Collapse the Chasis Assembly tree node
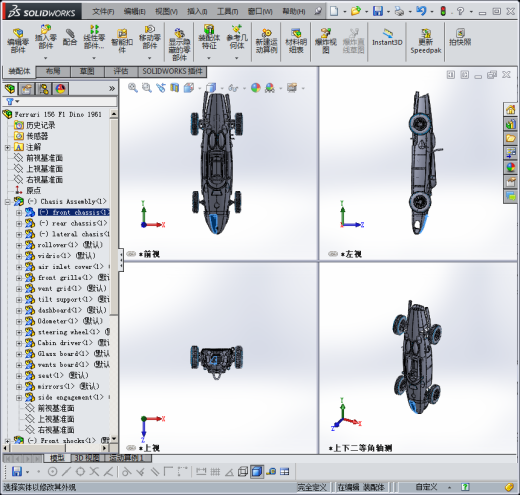This screenshot has width=520, height=495. tap(8, 202)
